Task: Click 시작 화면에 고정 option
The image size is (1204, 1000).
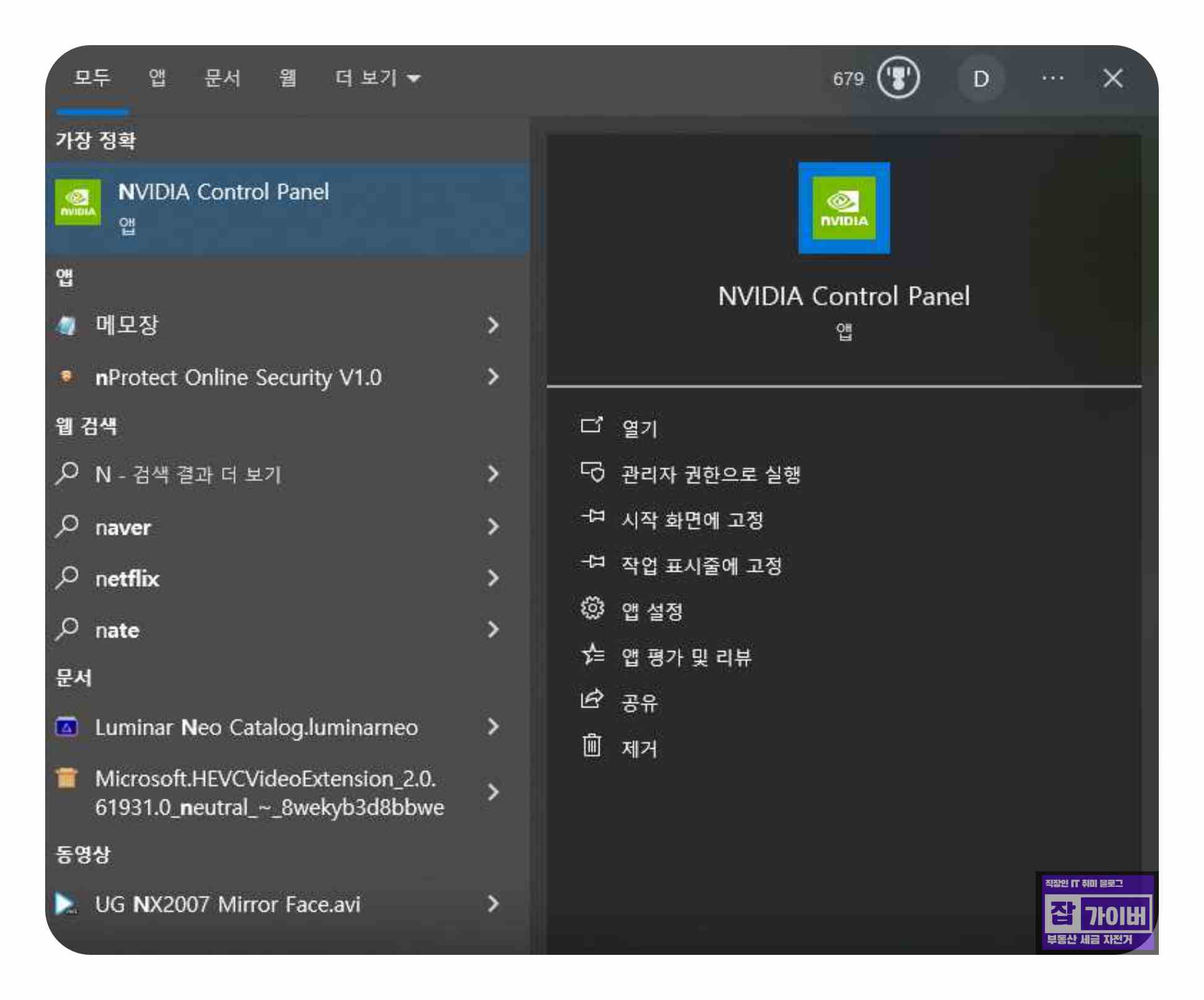Action: 692,519
